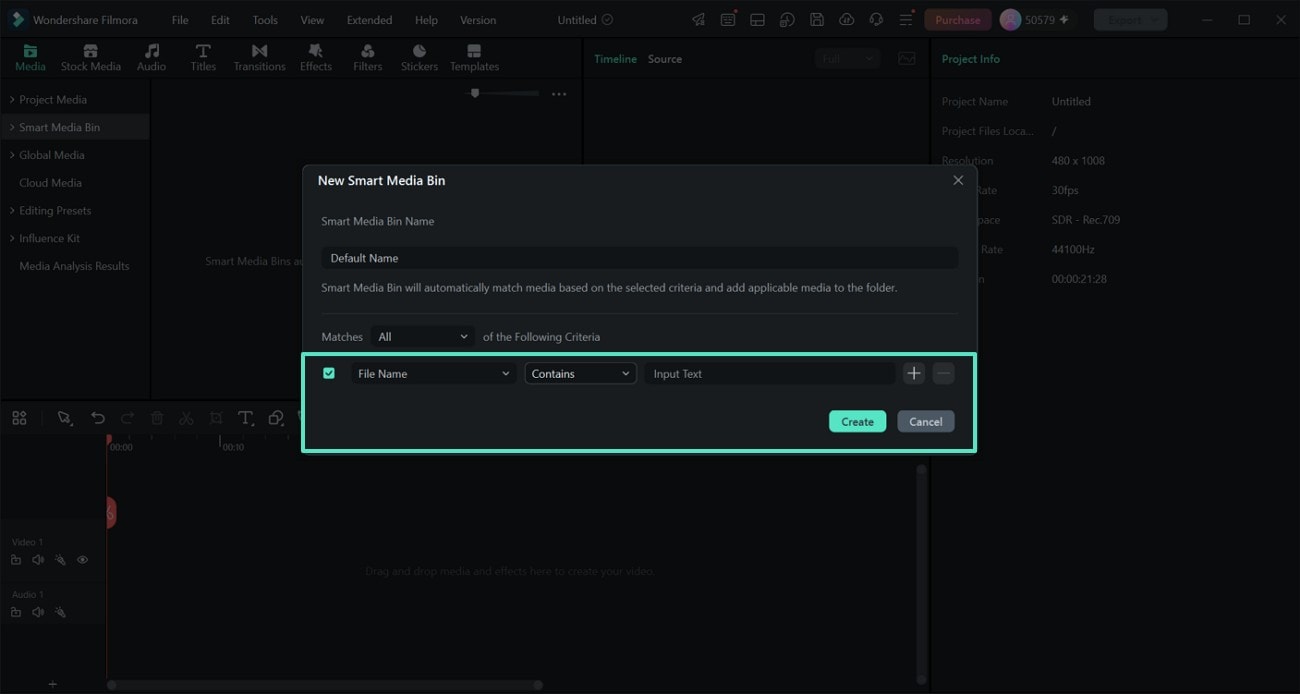Switch to the Audio tab
This screenshot has width=1300, height=694.
tap(151, 58)
